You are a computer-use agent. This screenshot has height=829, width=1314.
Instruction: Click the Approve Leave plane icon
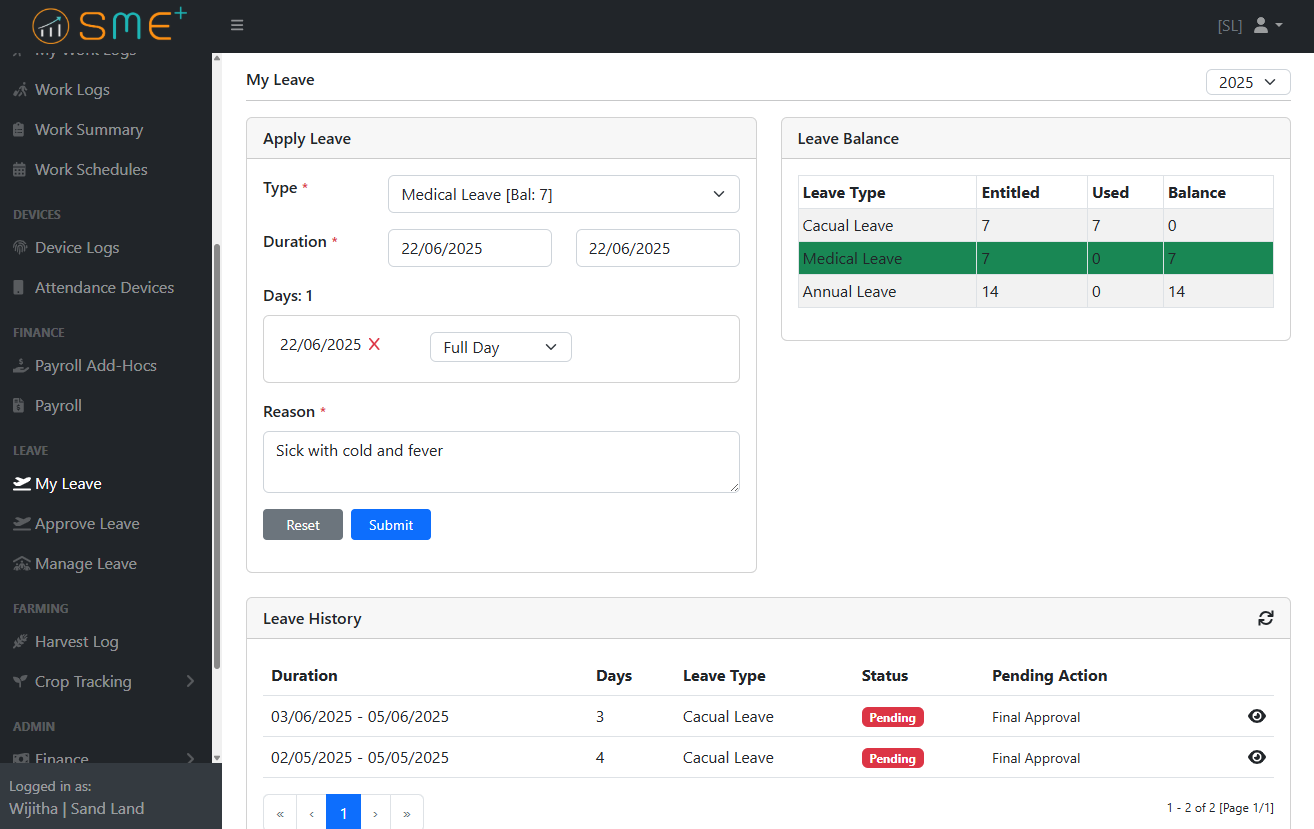[21, 523]
